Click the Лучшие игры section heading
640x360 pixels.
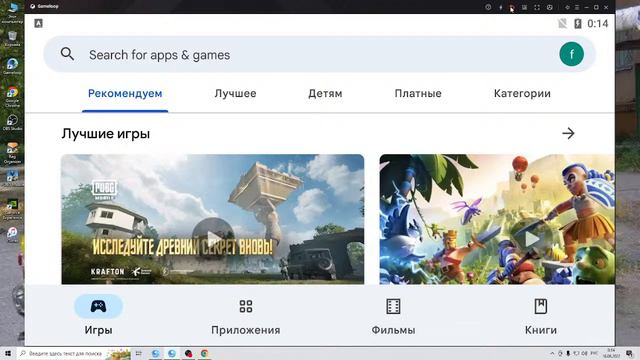click(106, 134)
